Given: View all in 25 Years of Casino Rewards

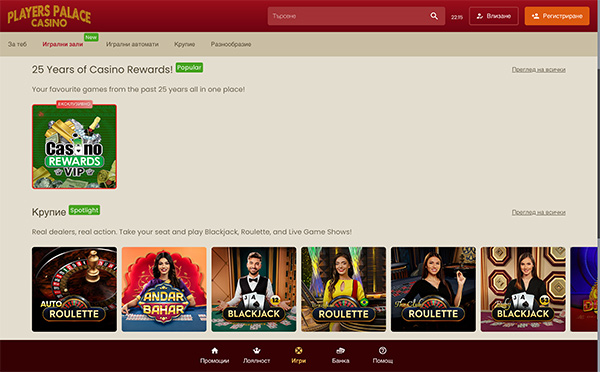Looking at the screenshot, I should (x=538, y=70).
